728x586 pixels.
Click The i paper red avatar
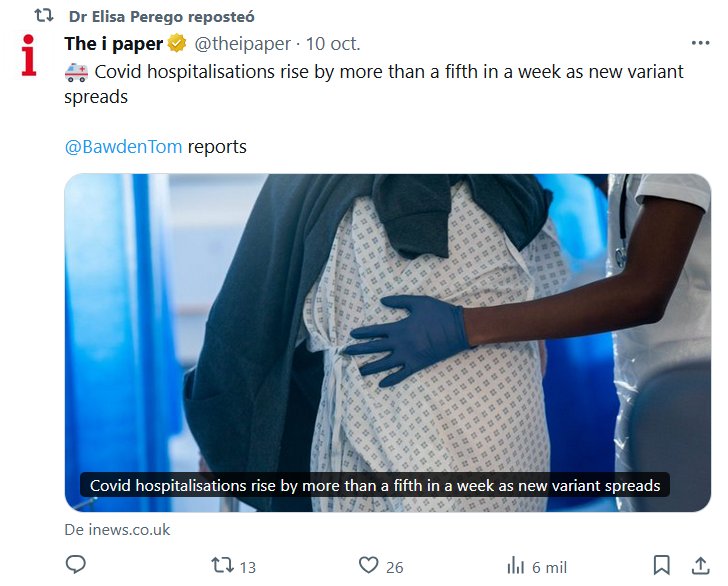(x=29, y=56)
